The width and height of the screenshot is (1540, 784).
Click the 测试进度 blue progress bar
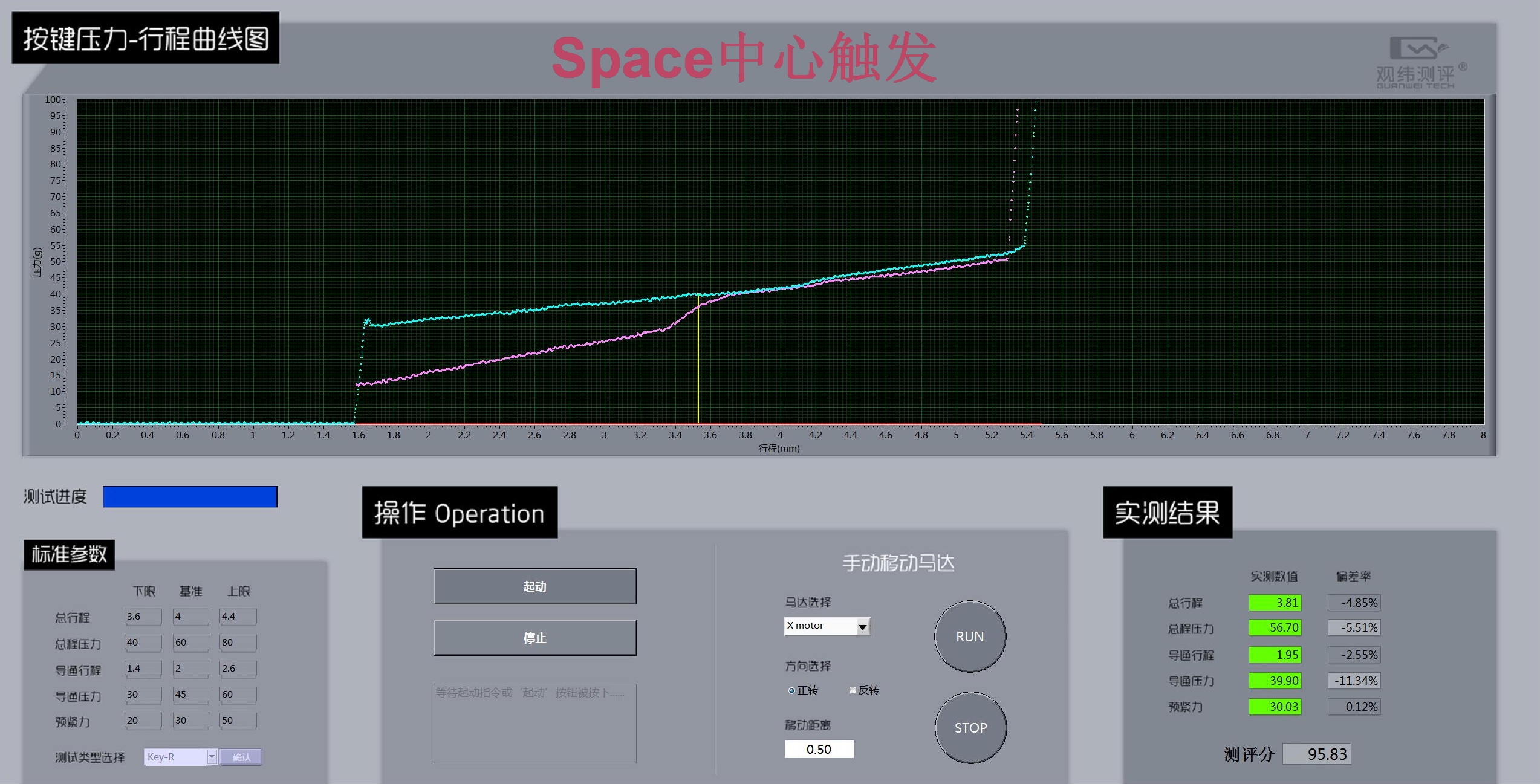tap(190, 497)
